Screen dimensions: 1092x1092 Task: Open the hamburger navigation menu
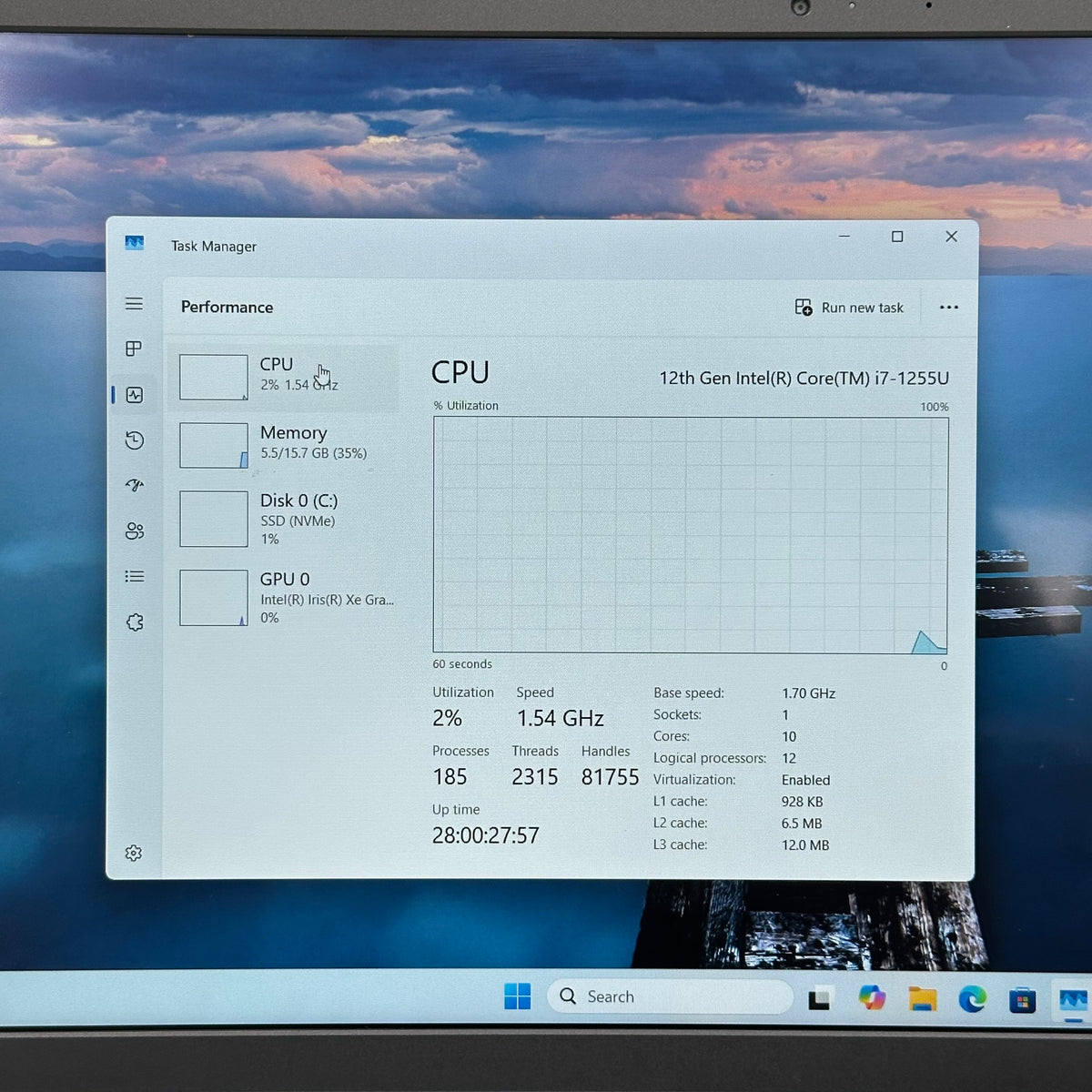tap(134, 304)
